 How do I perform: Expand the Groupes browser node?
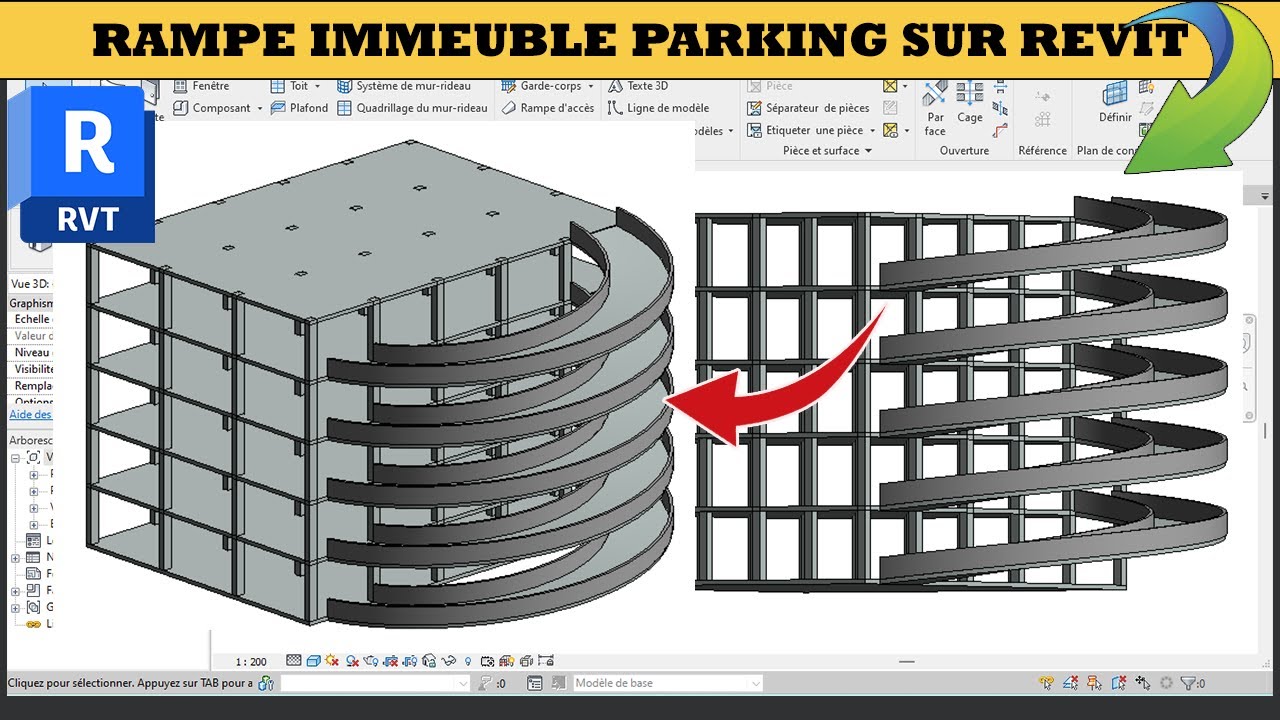click(16, 607)
